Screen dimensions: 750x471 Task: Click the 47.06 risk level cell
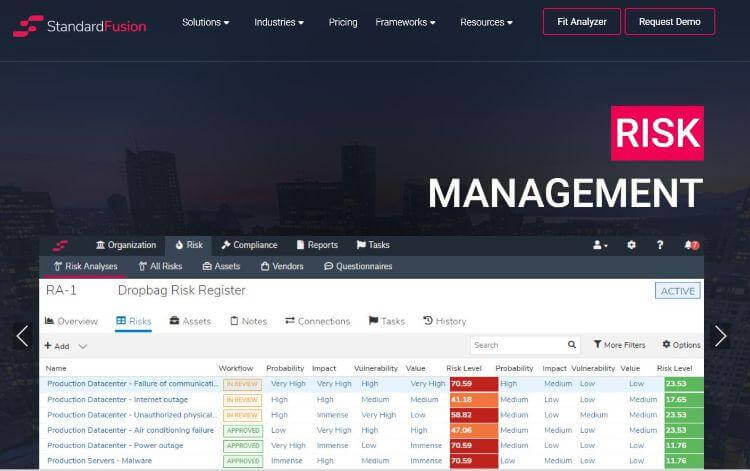(x=474, y=430)
